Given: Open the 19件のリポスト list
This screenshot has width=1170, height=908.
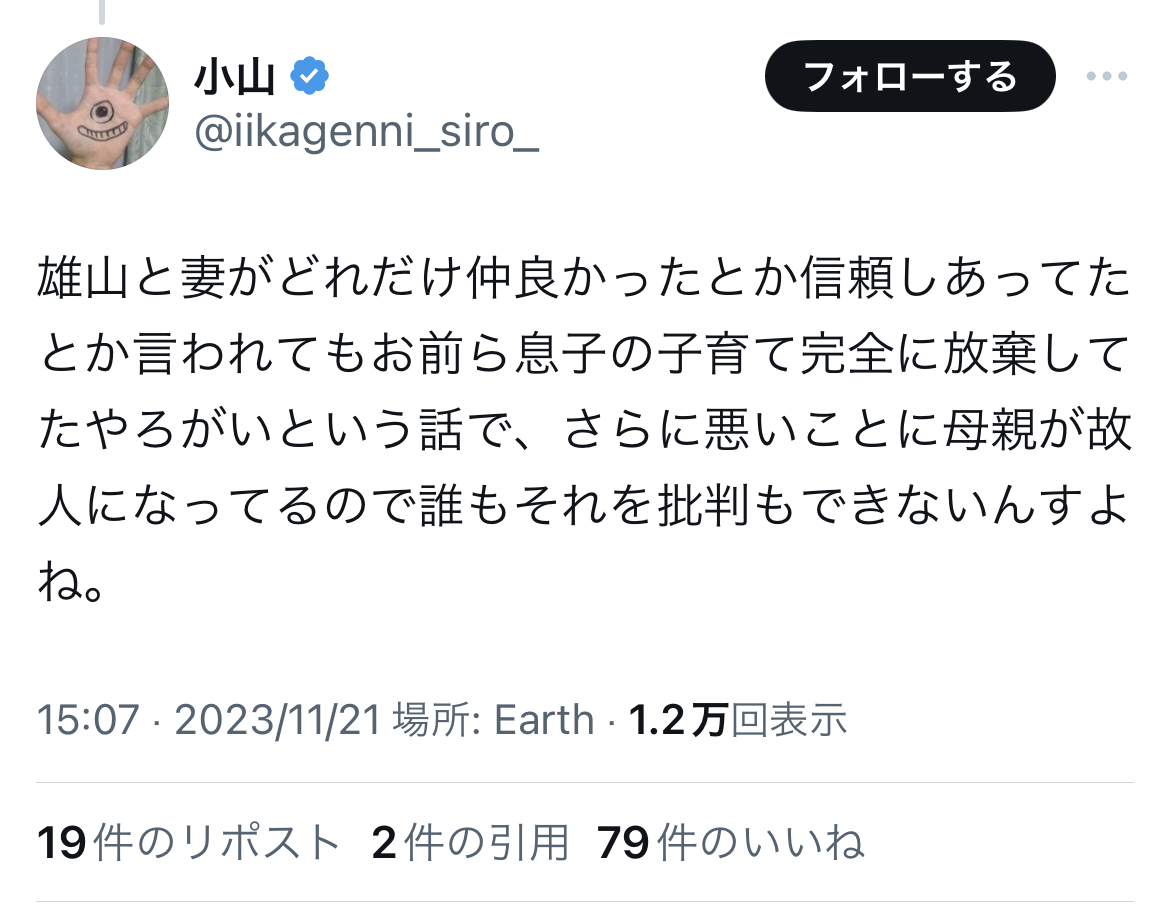Looking at the screenshot, I should 189,843.
